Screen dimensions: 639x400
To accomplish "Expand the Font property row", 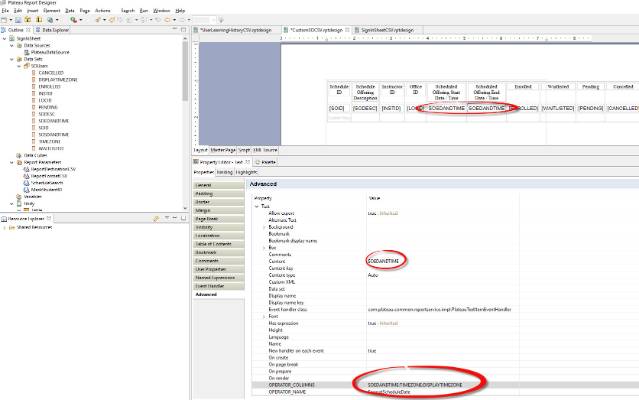I will (263, 317).
